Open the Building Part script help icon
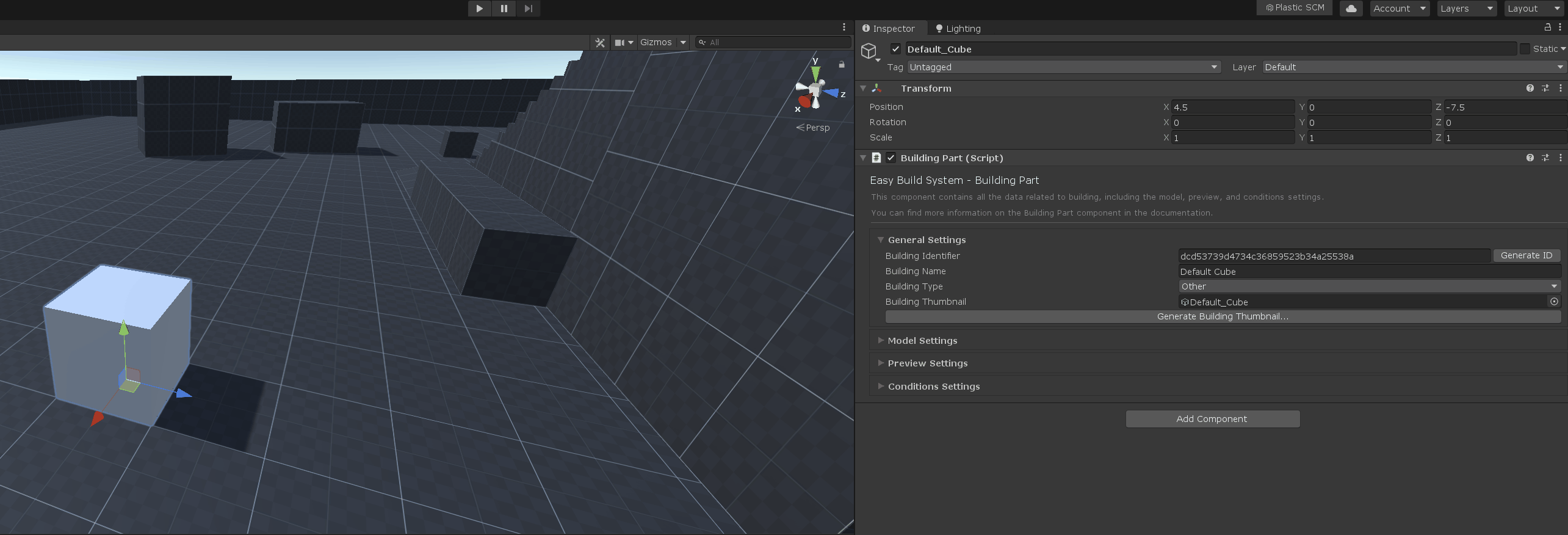 [x=1530, y=158]
